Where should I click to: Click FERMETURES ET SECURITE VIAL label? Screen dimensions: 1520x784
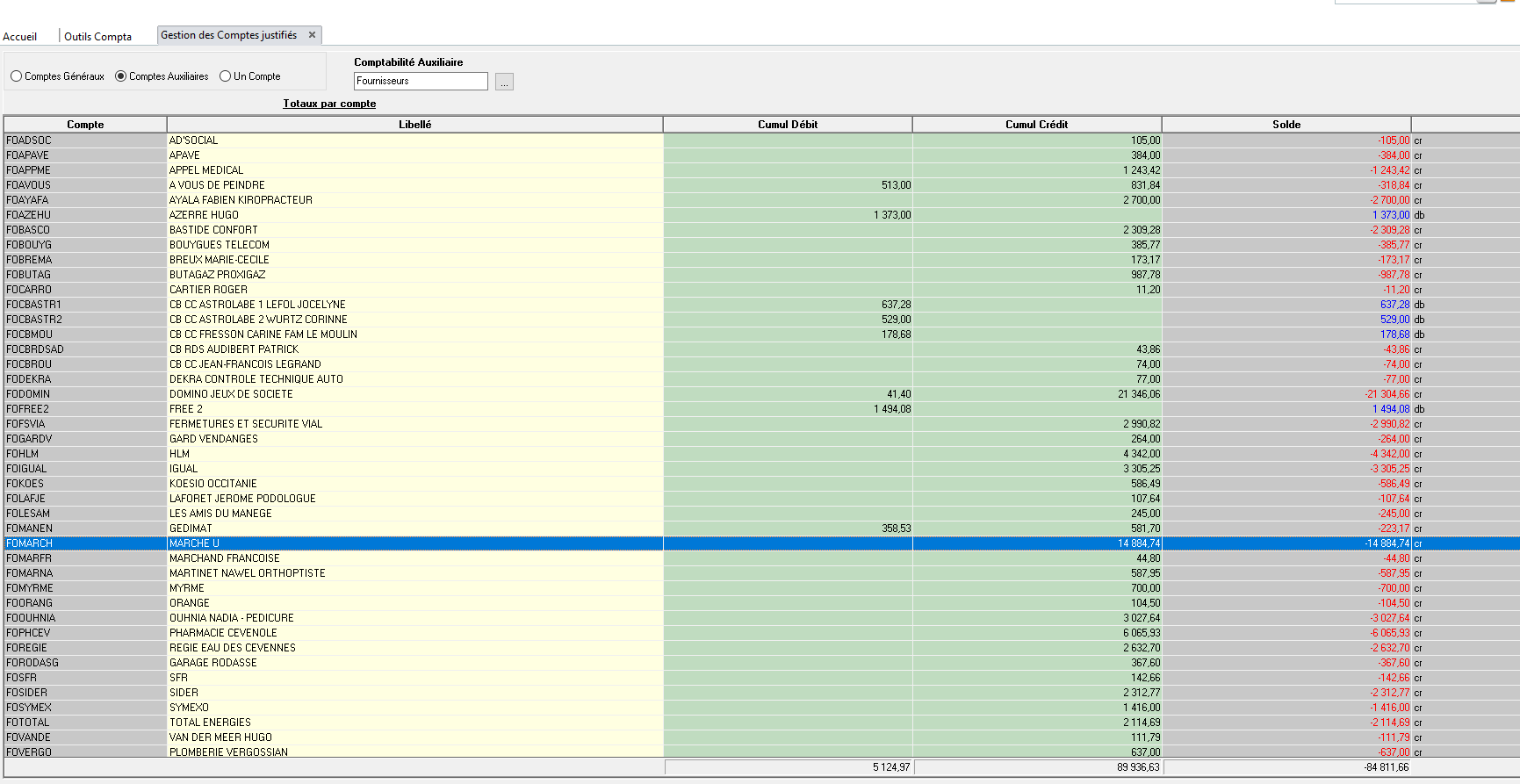pyautogui.click(x=246, y=424)
